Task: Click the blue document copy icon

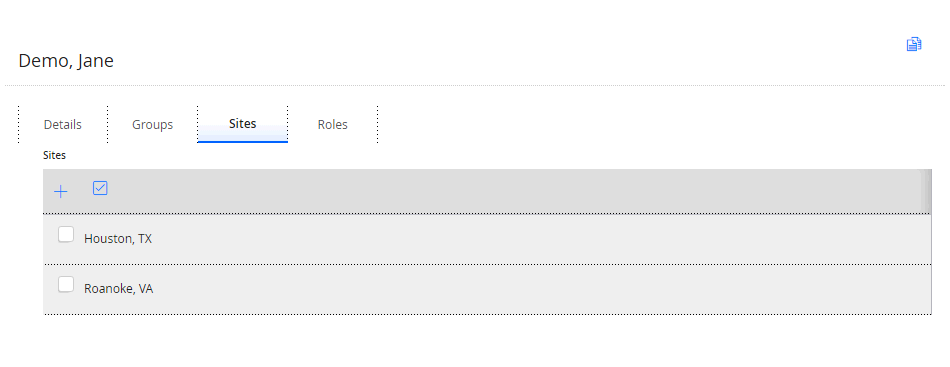Action: click(x=914, y=44)
